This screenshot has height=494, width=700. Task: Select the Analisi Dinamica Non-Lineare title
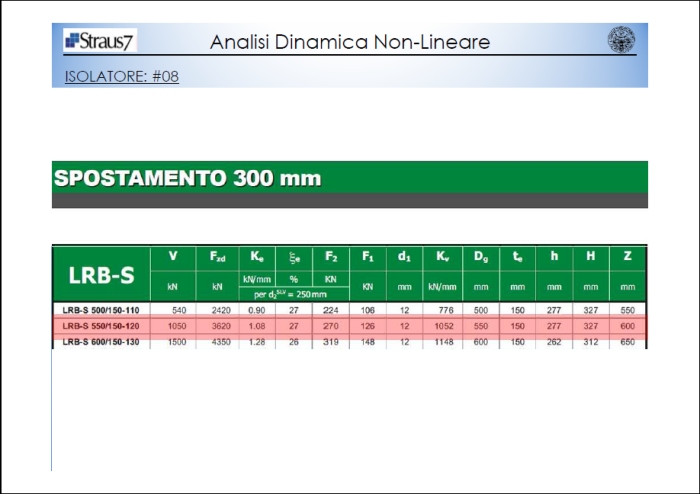coord(350,42)
